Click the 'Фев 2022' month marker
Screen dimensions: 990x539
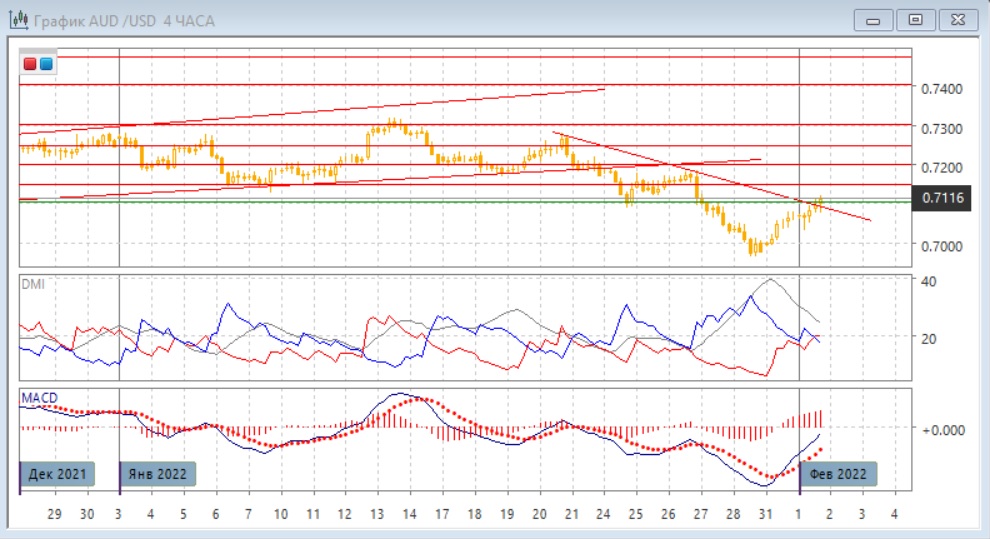click(838, 474)
